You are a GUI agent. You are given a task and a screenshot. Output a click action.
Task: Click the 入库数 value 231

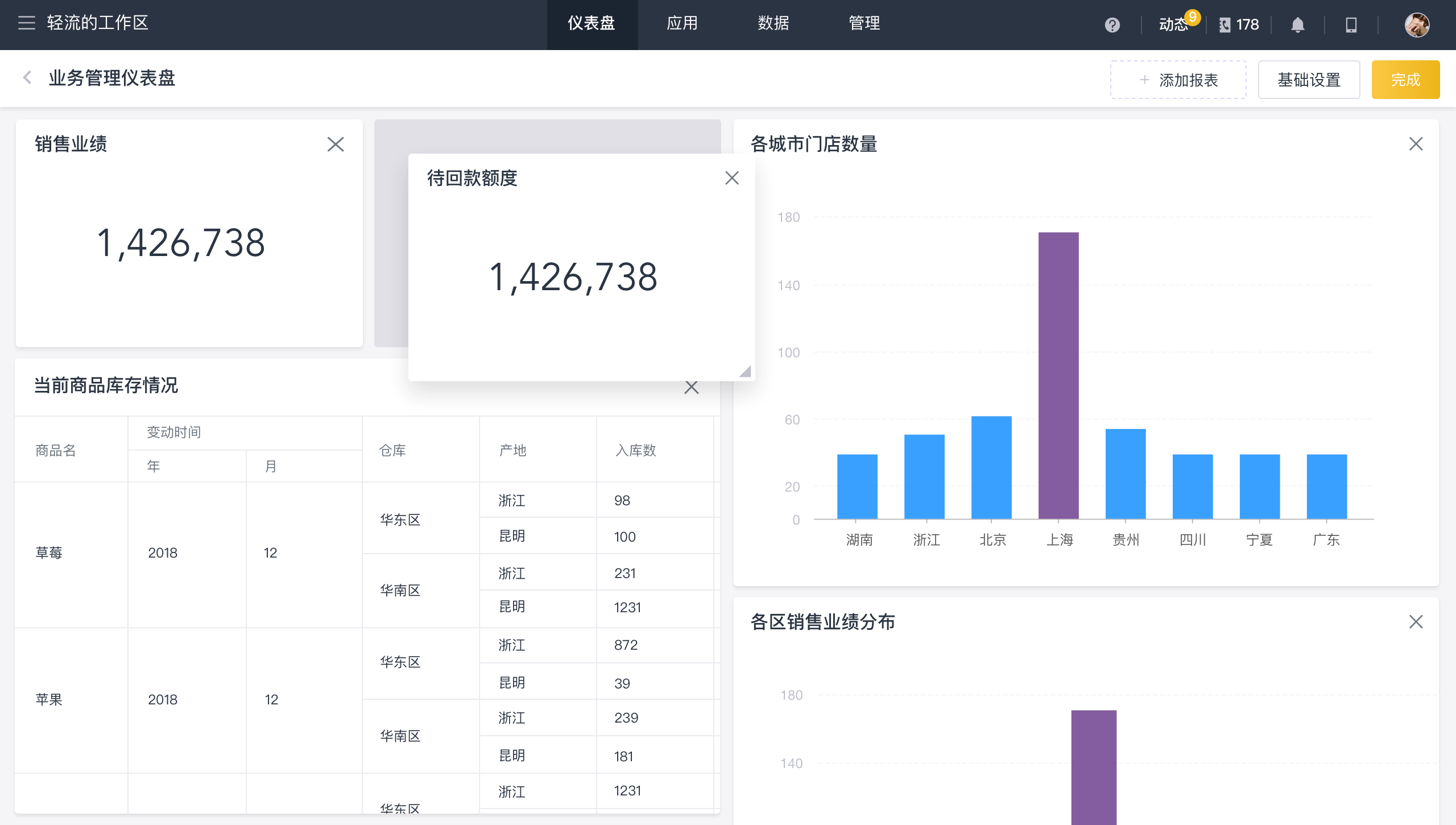(625, 574)
